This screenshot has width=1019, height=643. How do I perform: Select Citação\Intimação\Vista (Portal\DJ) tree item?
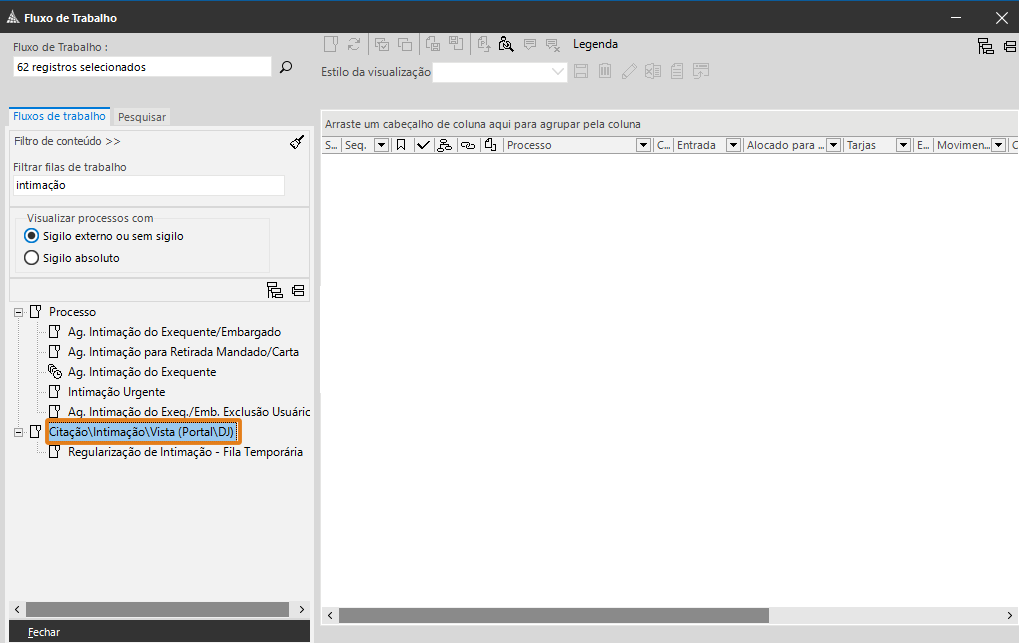click(142, 432)
